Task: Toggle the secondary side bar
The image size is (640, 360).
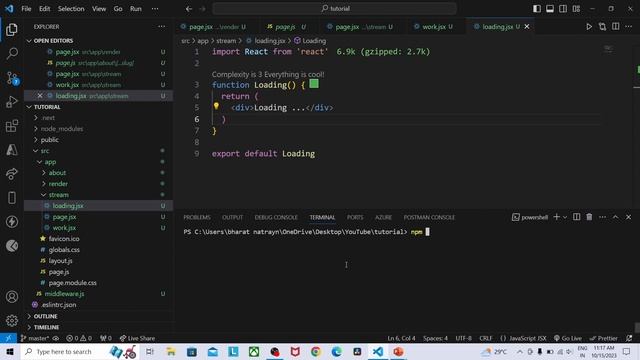Action: tap(563, 9)
